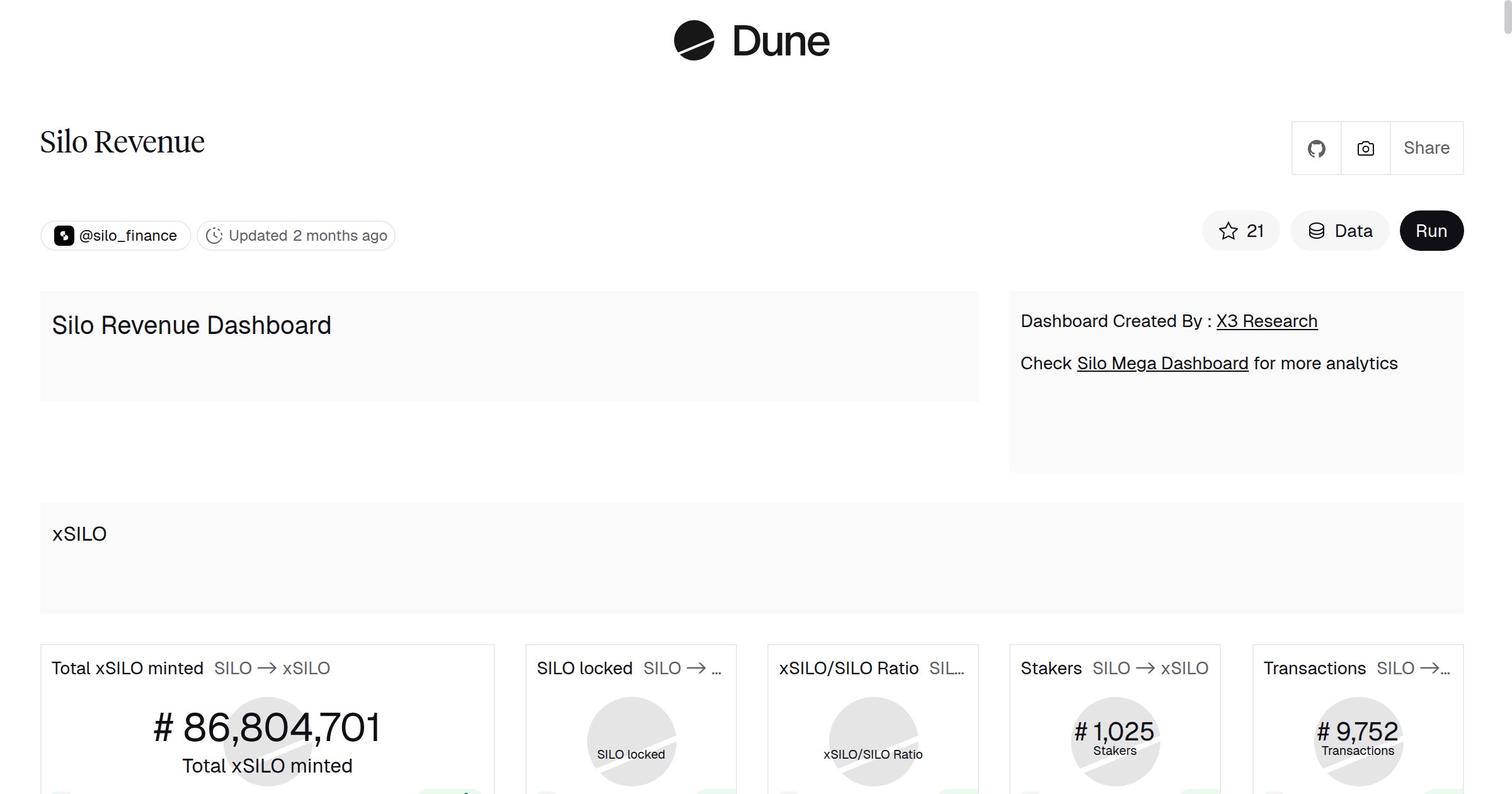Click the database icon on the Data button
1512x794 pixels.
point(1318,231)
